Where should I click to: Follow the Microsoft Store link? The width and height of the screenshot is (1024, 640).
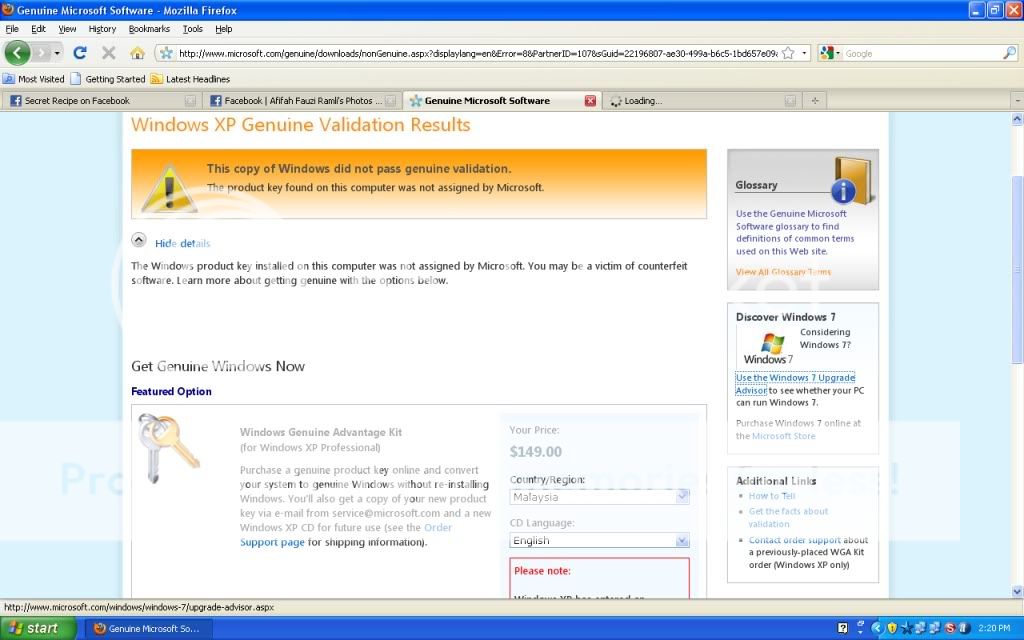pos(784,436)
